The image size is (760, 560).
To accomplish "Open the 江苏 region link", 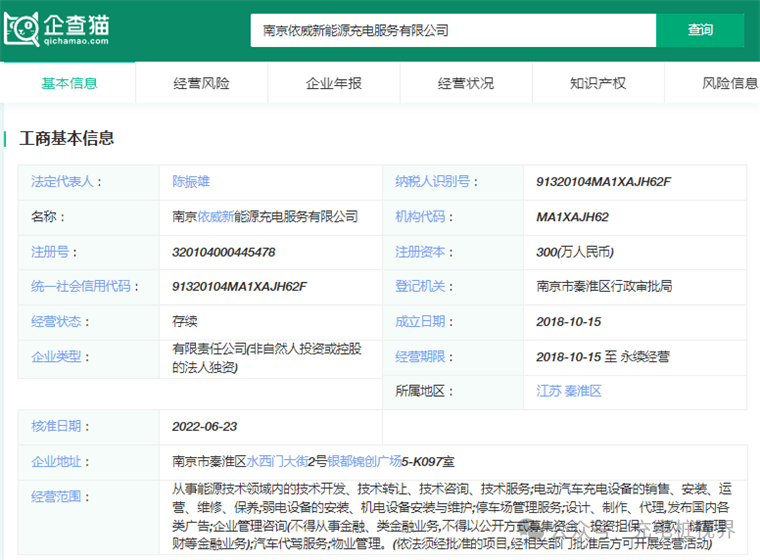I will point(549,391).
